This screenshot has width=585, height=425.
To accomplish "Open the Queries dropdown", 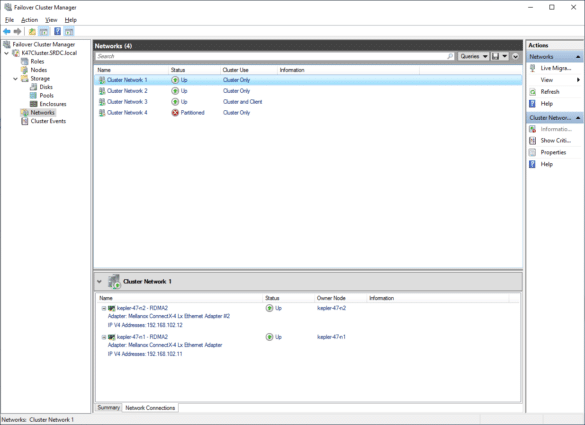I will point(473,56).
